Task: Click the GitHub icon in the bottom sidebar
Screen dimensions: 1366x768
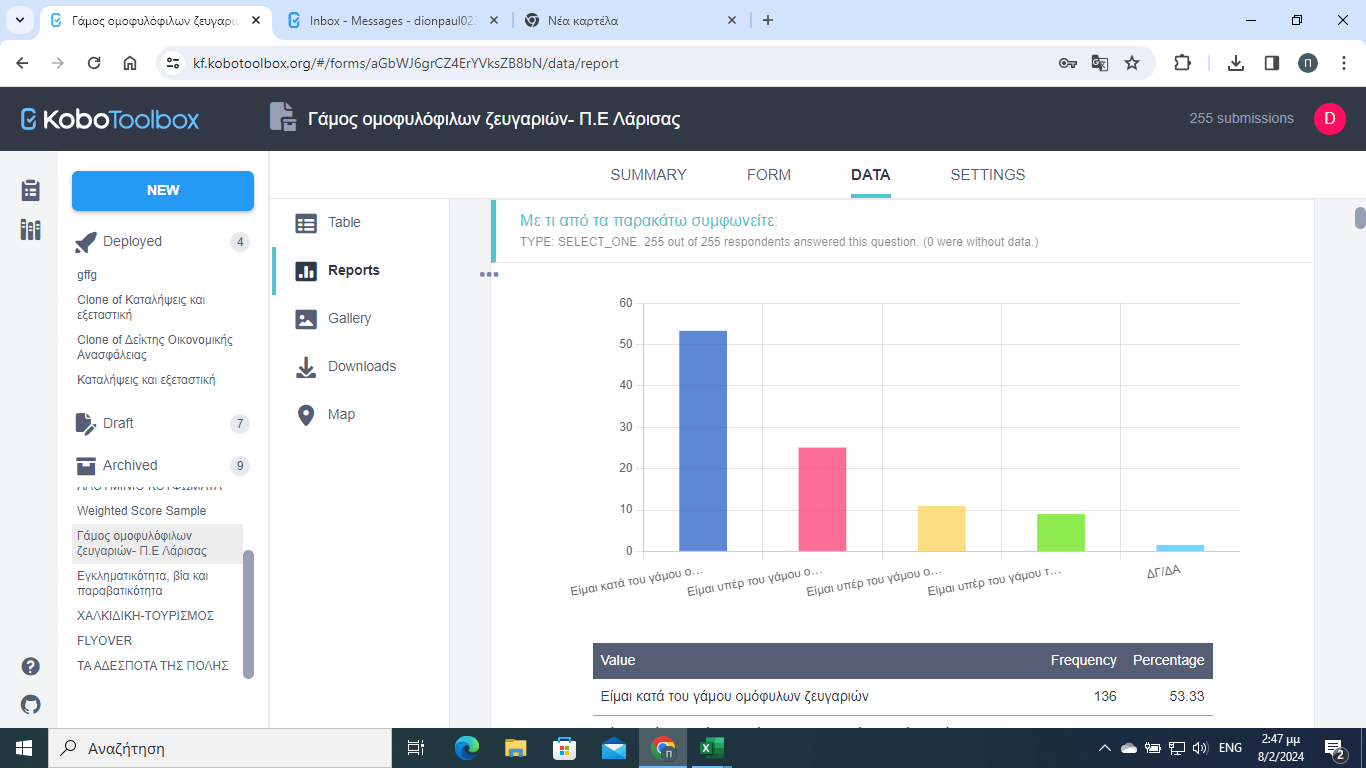Action: coord(30,704)
